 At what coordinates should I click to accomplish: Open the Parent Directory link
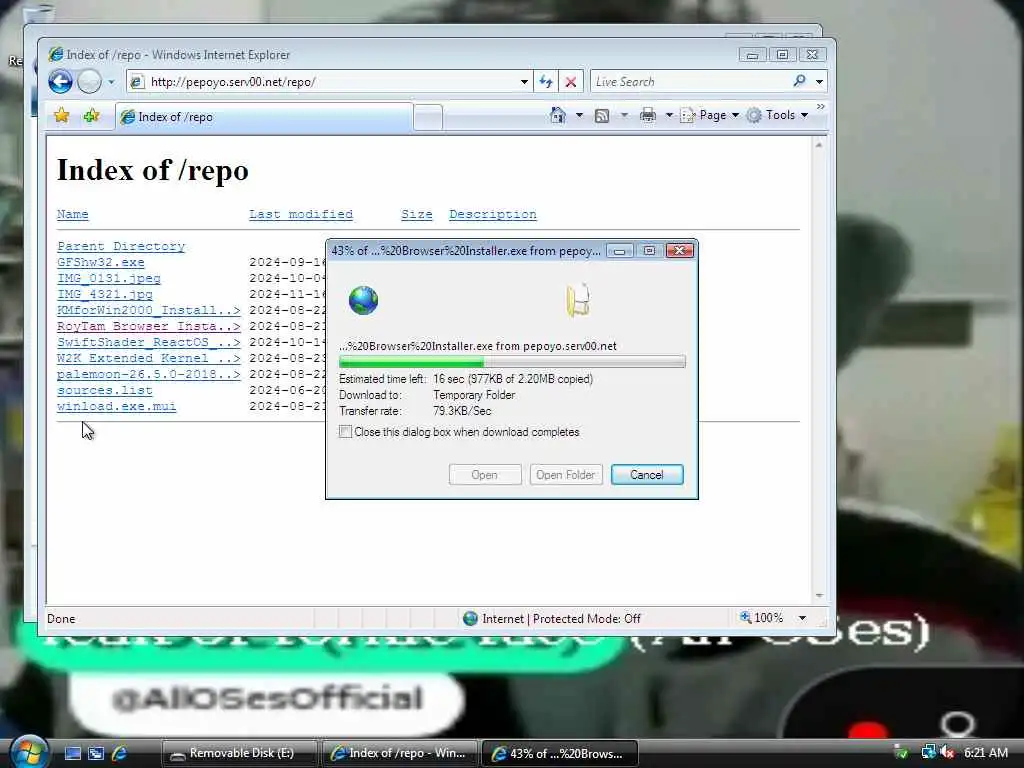tap(121, 246)
